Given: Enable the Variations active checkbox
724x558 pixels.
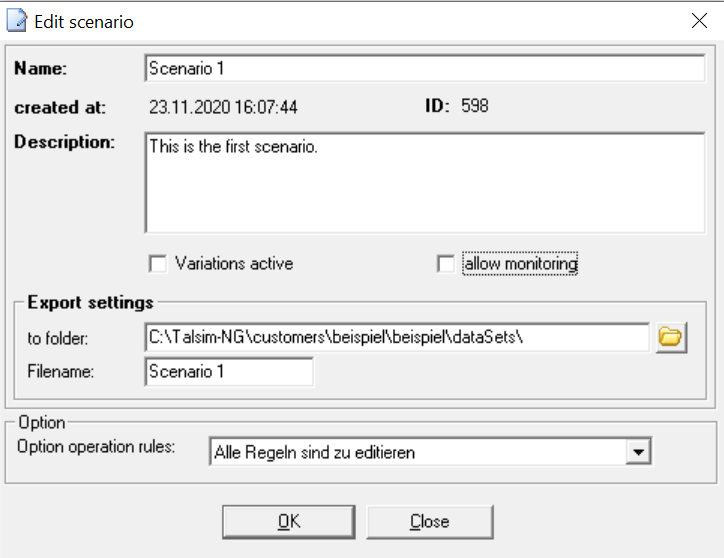Looking at the screenshot, I should click(x=157, y=264).
